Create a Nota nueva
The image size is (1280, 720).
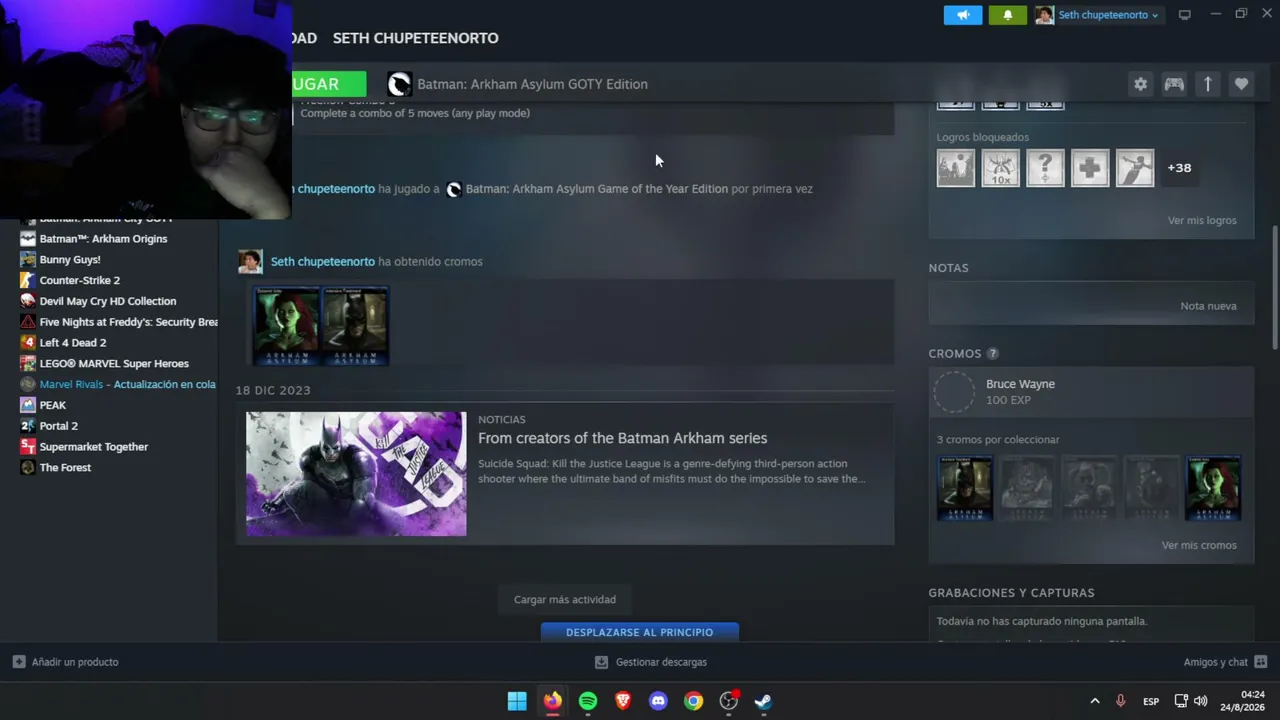[x=1208, y=306]
